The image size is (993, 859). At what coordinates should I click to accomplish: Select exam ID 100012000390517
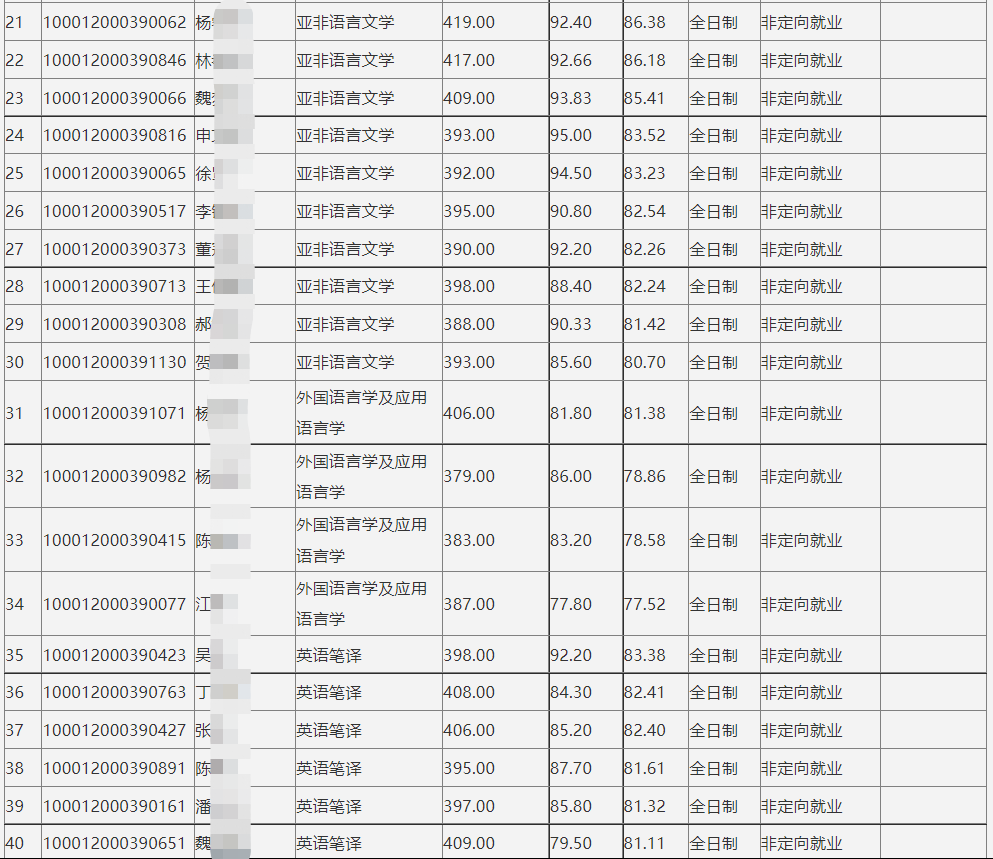coord(115,212)
